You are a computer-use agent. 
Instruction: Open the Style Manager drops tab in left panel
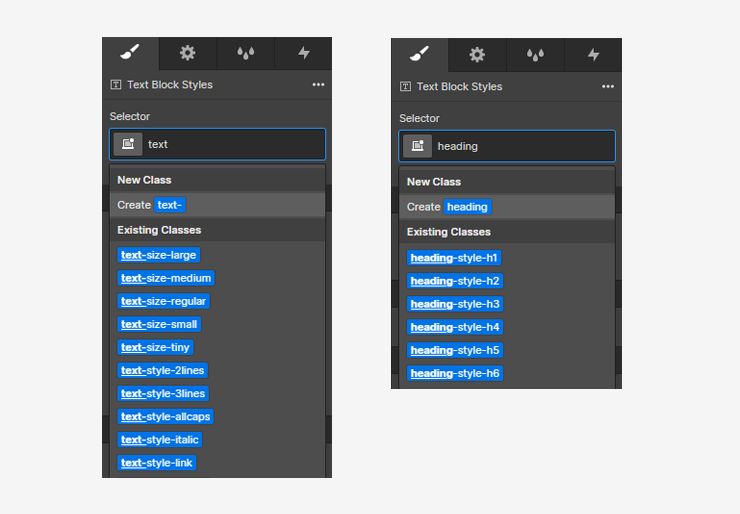[x=245, y=53]
